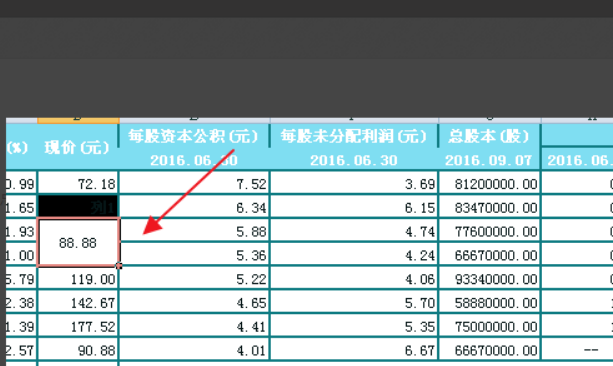Select the cell with value 7.52
This screenshot has width=613, height=366.
[x=194, y=183]
